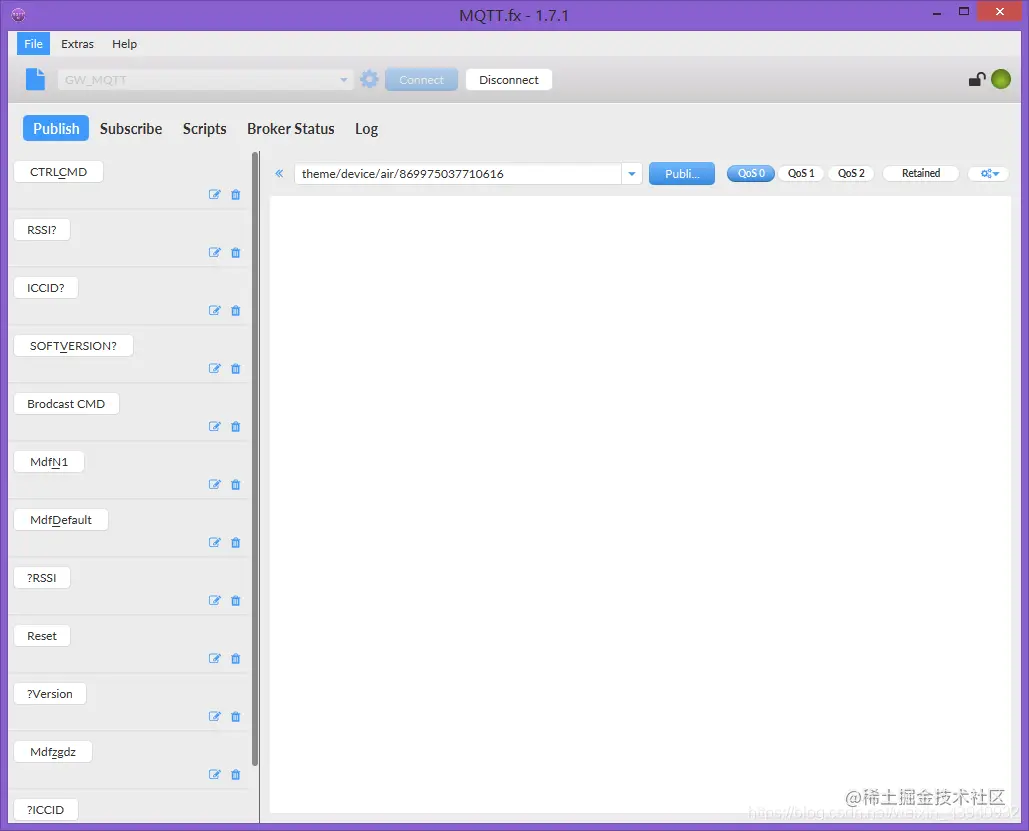The image size is (1029, 831).
Task: Collapse the side panel with double-chevron icon
Action: point(279,174)
